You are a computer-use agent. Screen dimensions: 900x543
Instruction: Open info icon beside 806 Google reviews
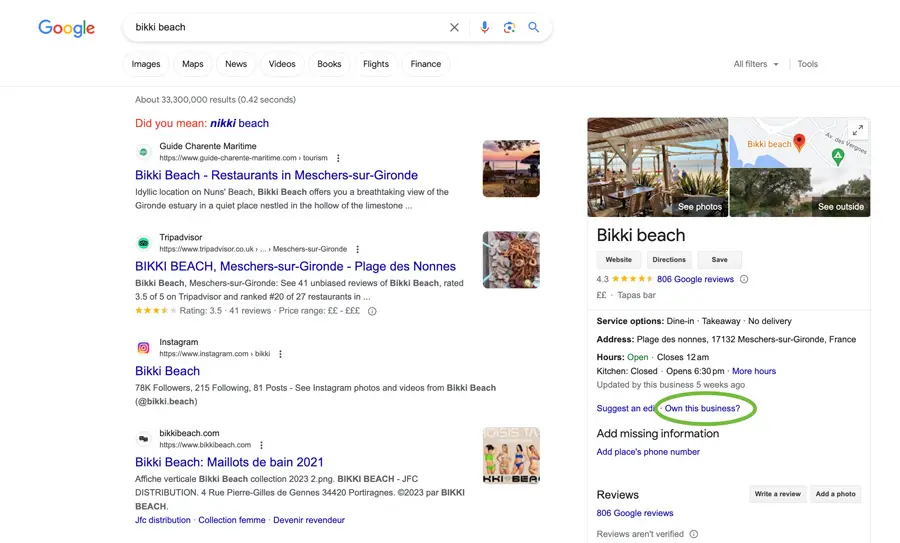tap(744, 280)
